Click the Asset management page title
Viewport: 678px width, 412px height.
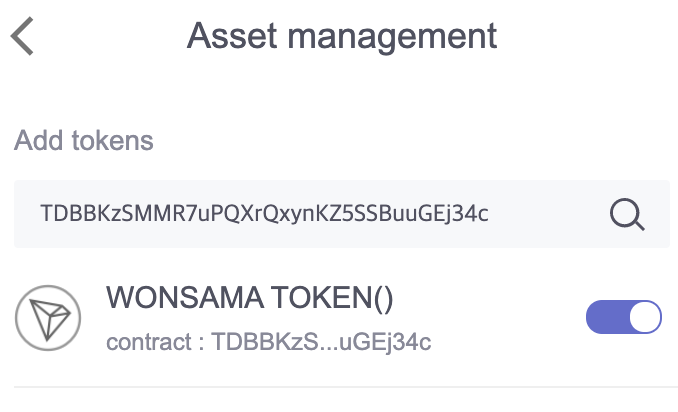point(341,37)
